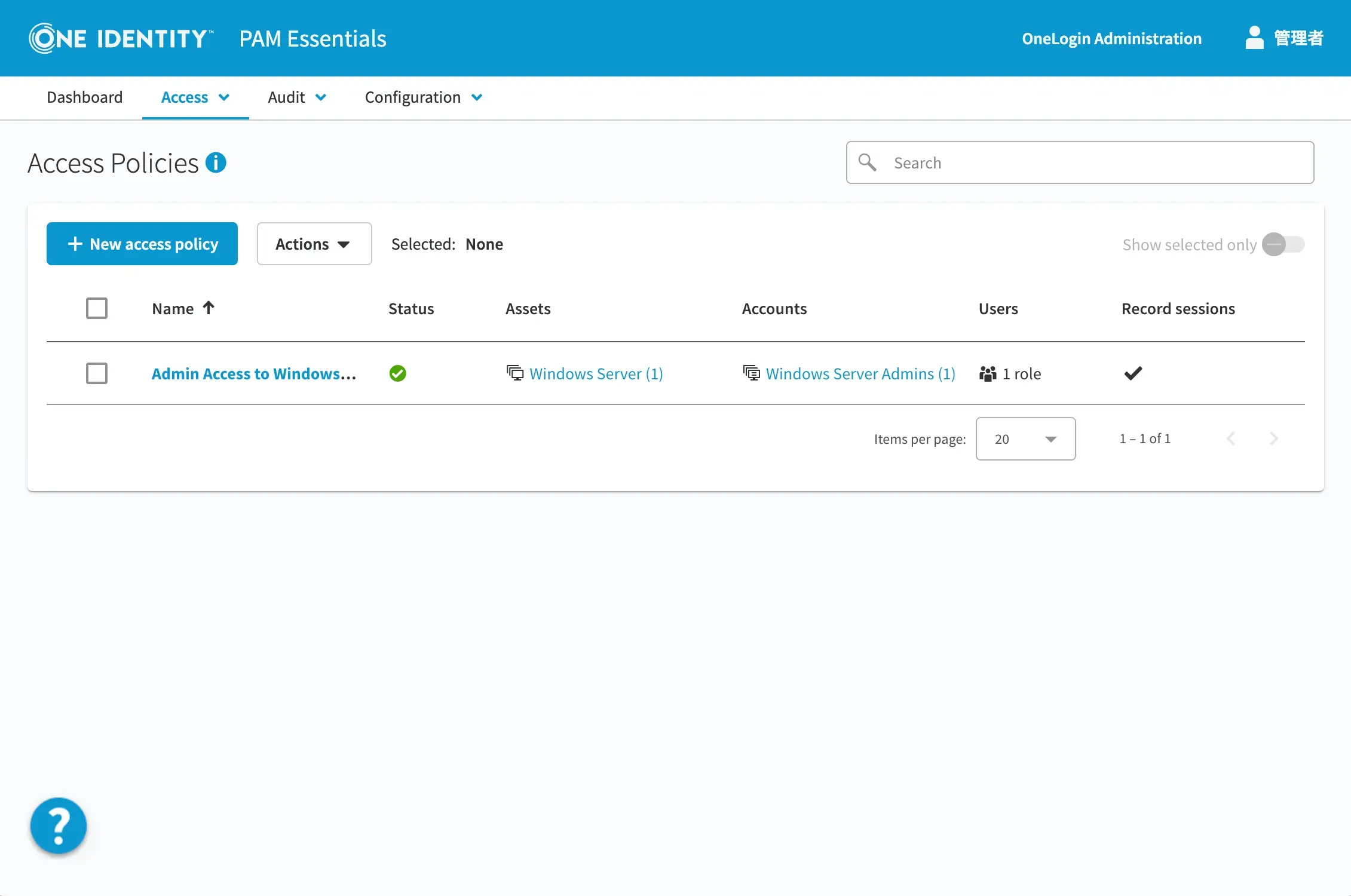Go to the Dashboard tab
Image resolution: width=1351 pixels, height=896 pixels.
click(85, 97)
